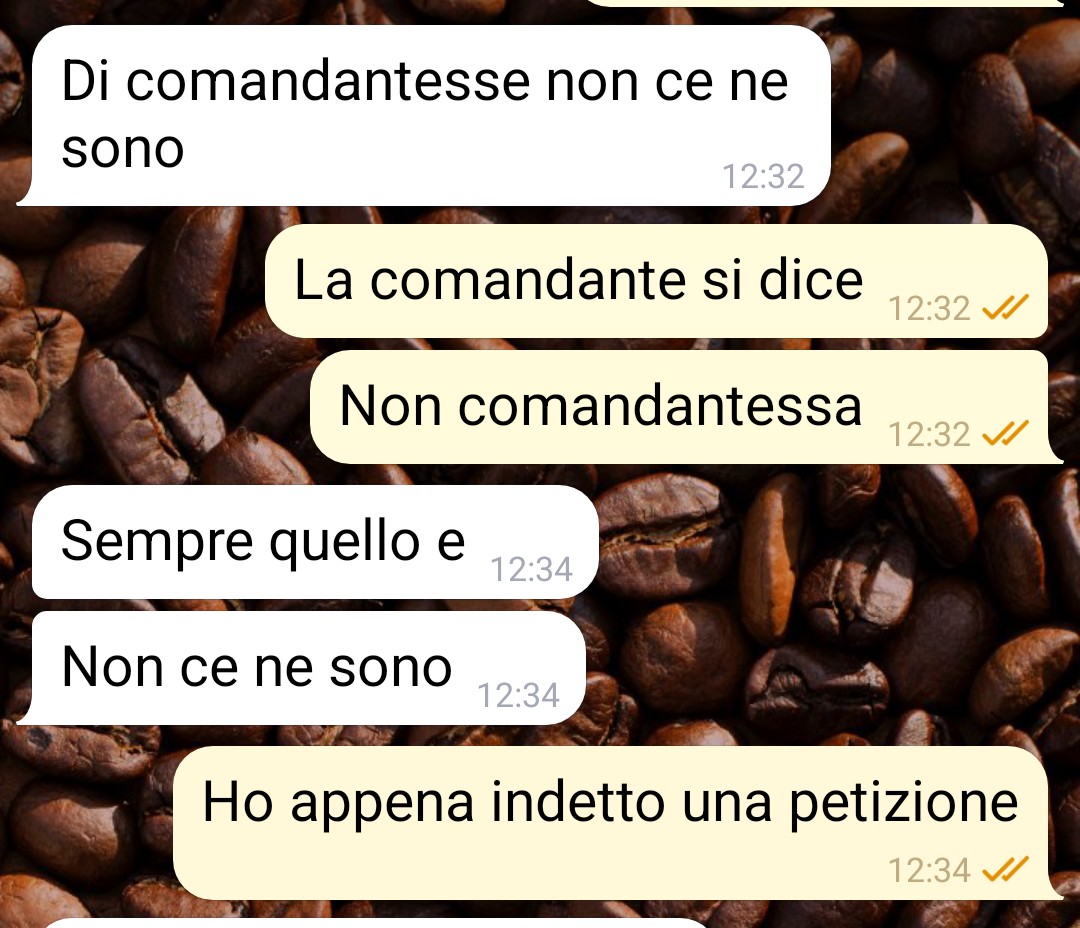Click the word 'petizione' in last message

(x=904, y=805)
